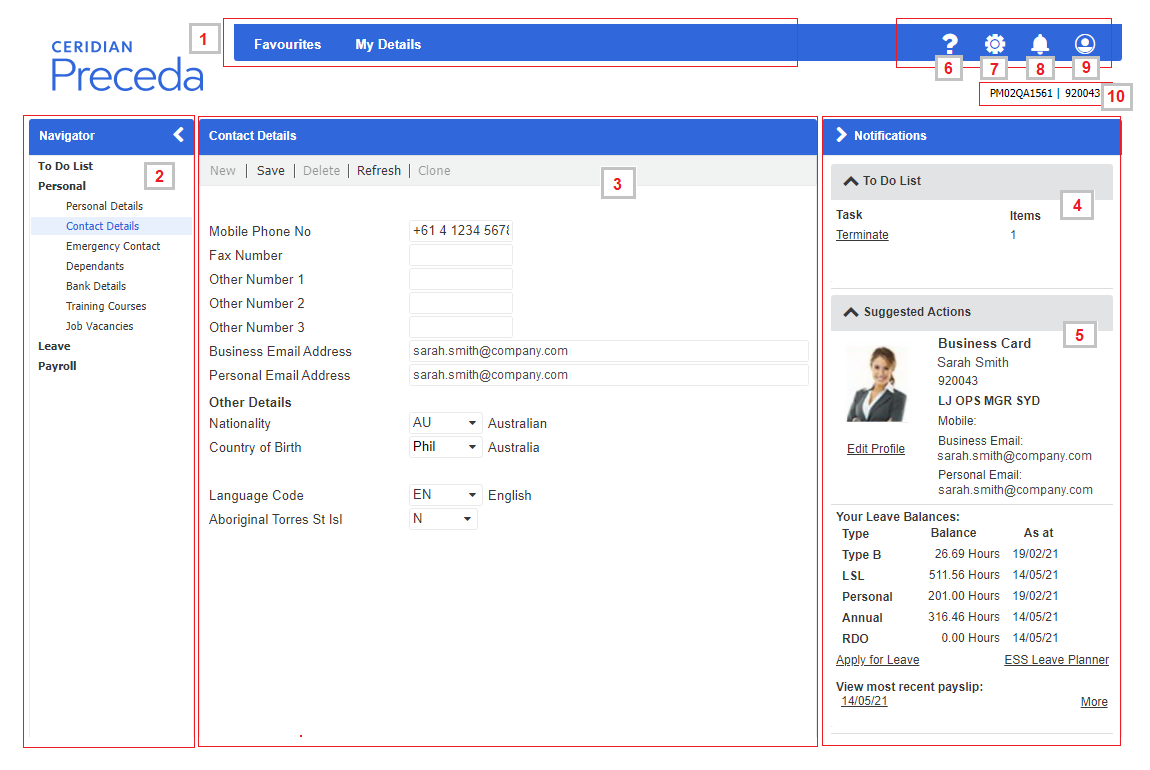This screenshot has width=1150, height=770.
Task: Click Refresh in the toolbar
Action: [x=379, y=171]
